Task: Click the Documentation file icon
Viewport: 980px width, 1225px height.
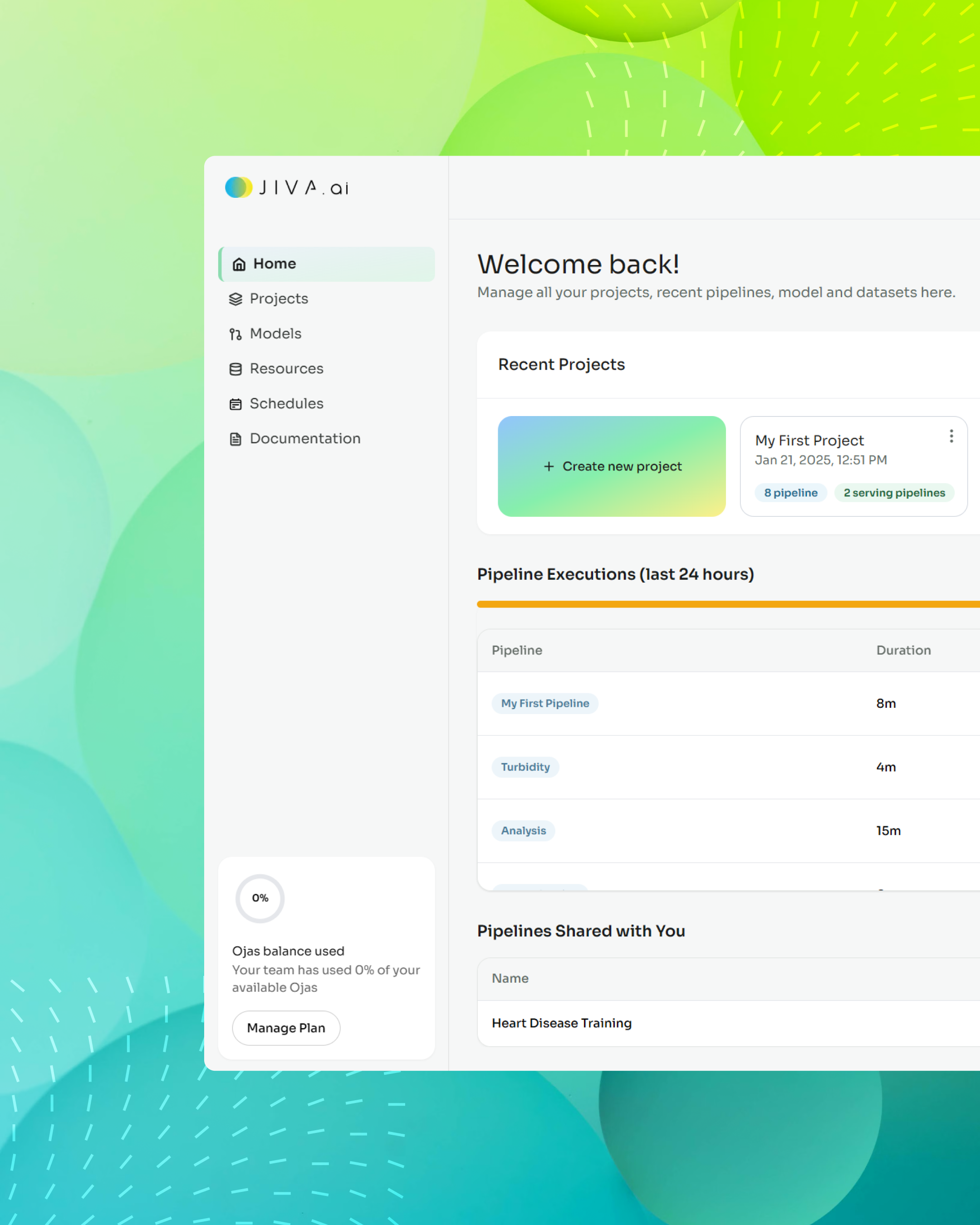Action: [x=236, y=439]
